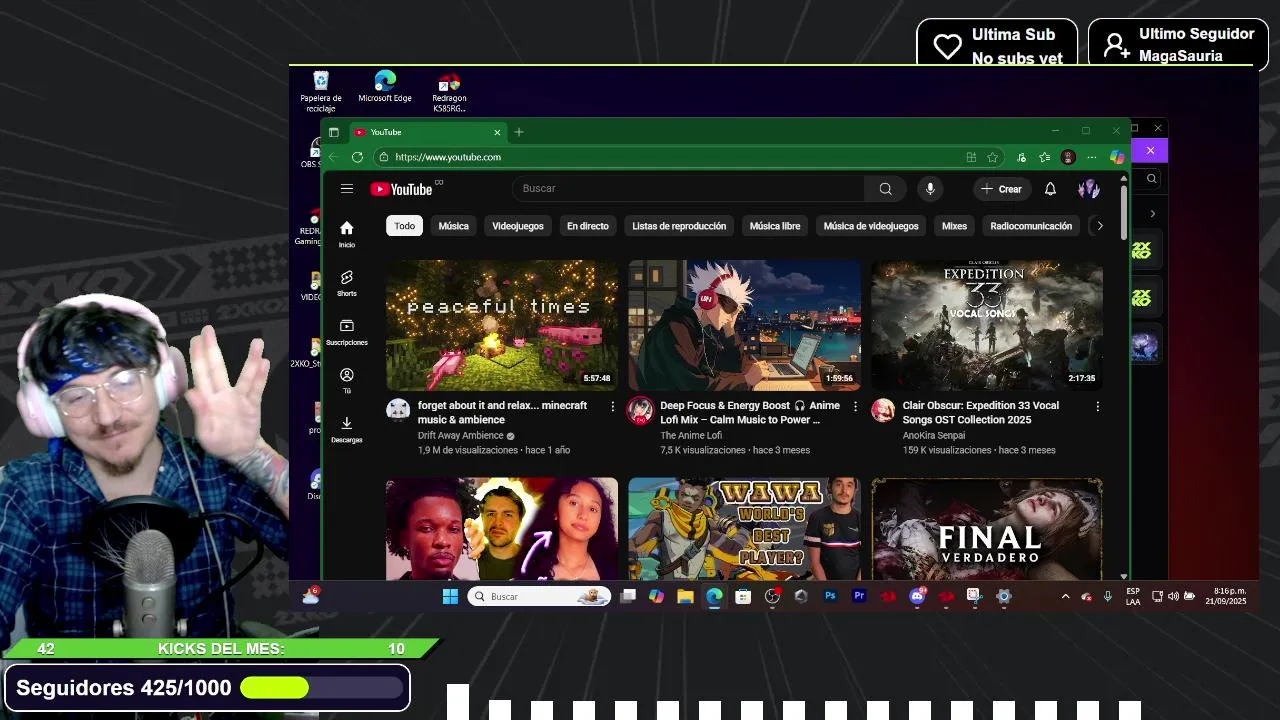Open Photoshop from the taskbar
The image size is (1280, 720).
830,596
